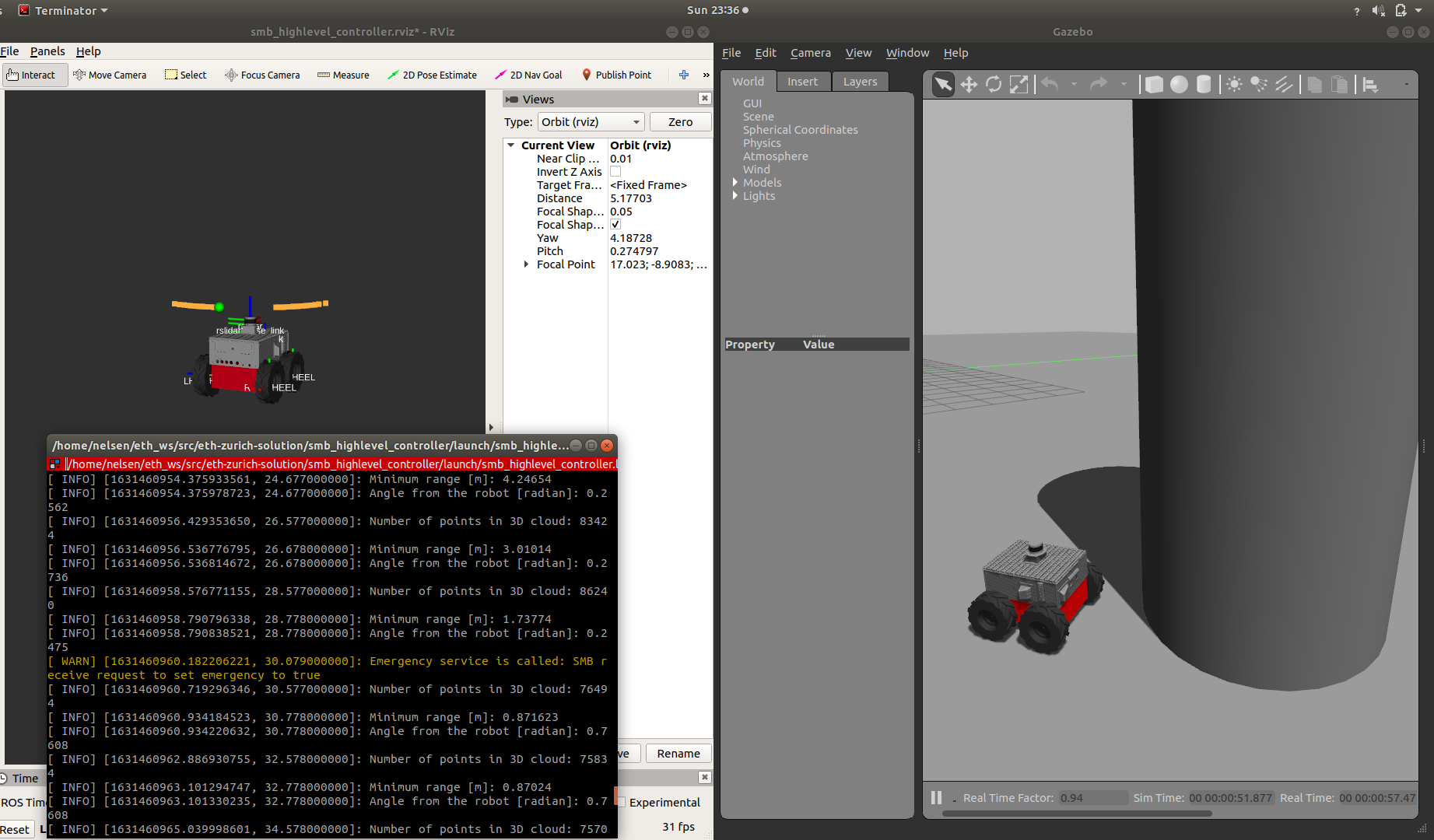Add a spot light in Gazebo

[x=1259, y=84]
